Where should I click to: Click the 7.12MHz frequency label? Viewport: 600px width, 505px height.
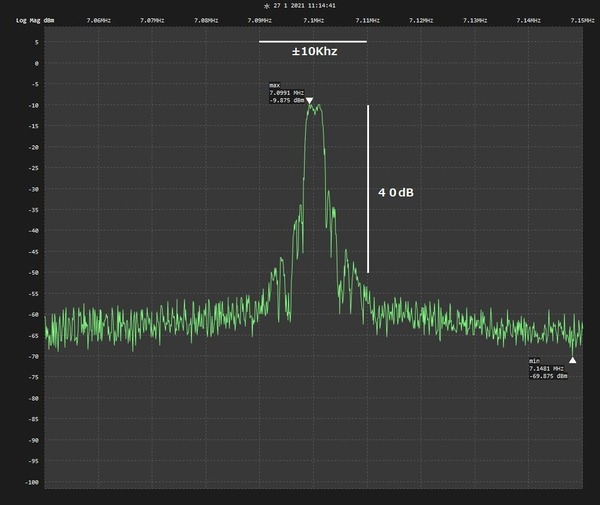point(421,20)
